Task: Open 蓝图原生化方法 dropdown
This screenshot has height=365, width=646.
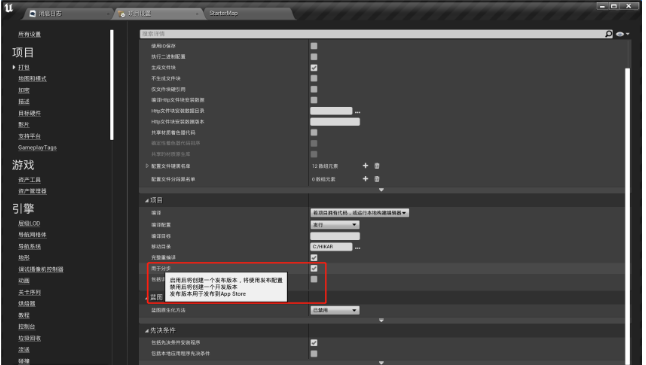Action: 335,310
